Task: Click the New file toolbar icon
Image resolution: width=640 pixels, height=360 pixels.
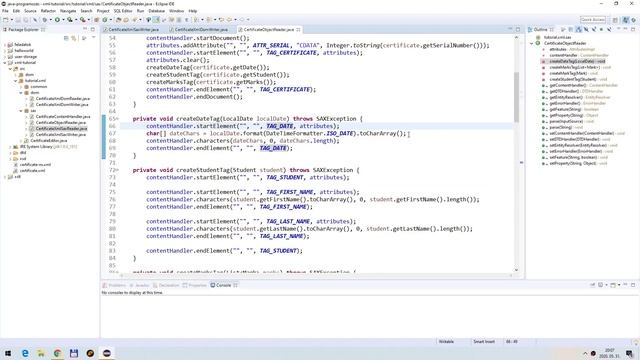Action: pyautogui.click(x=5, y=20)
